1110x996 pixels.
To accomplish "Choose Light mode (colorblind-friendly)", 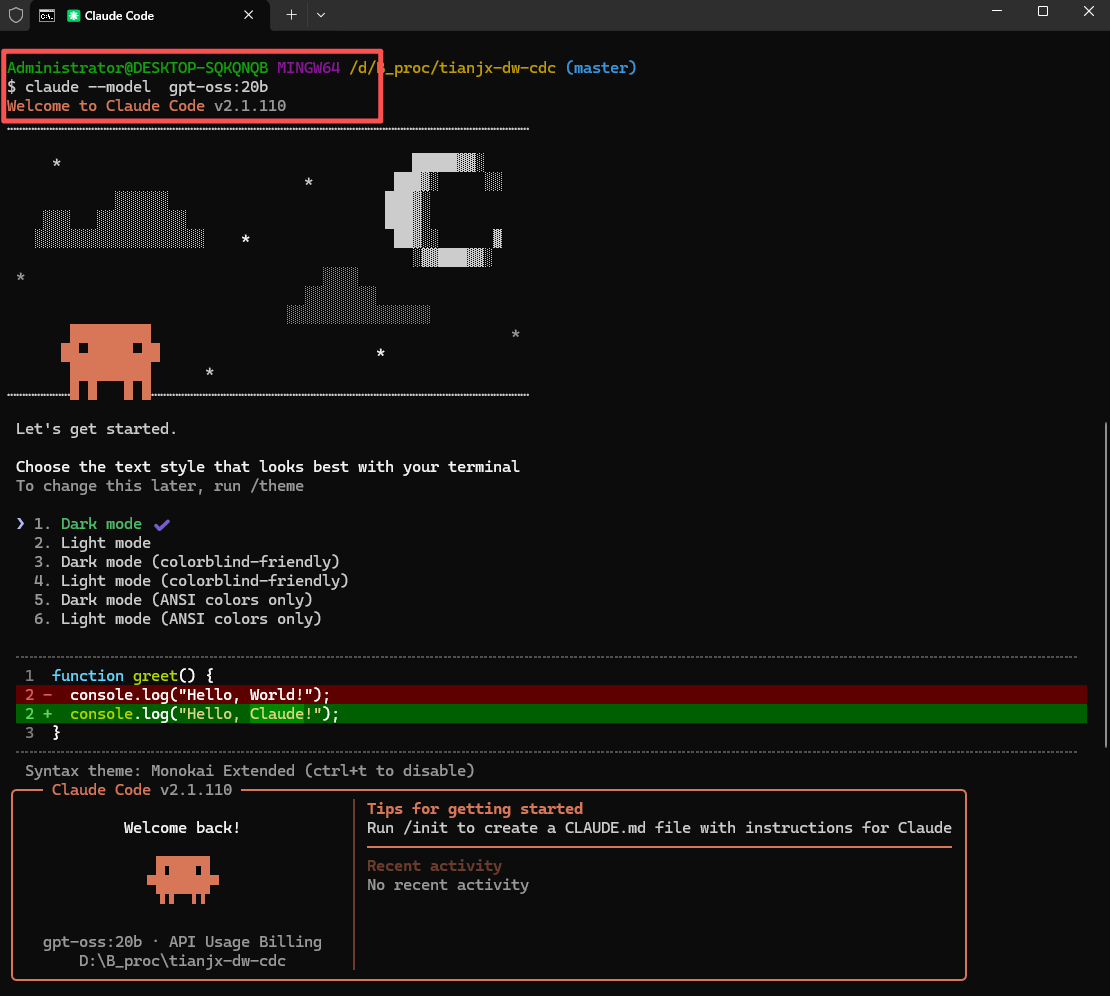I will (191, 581).
